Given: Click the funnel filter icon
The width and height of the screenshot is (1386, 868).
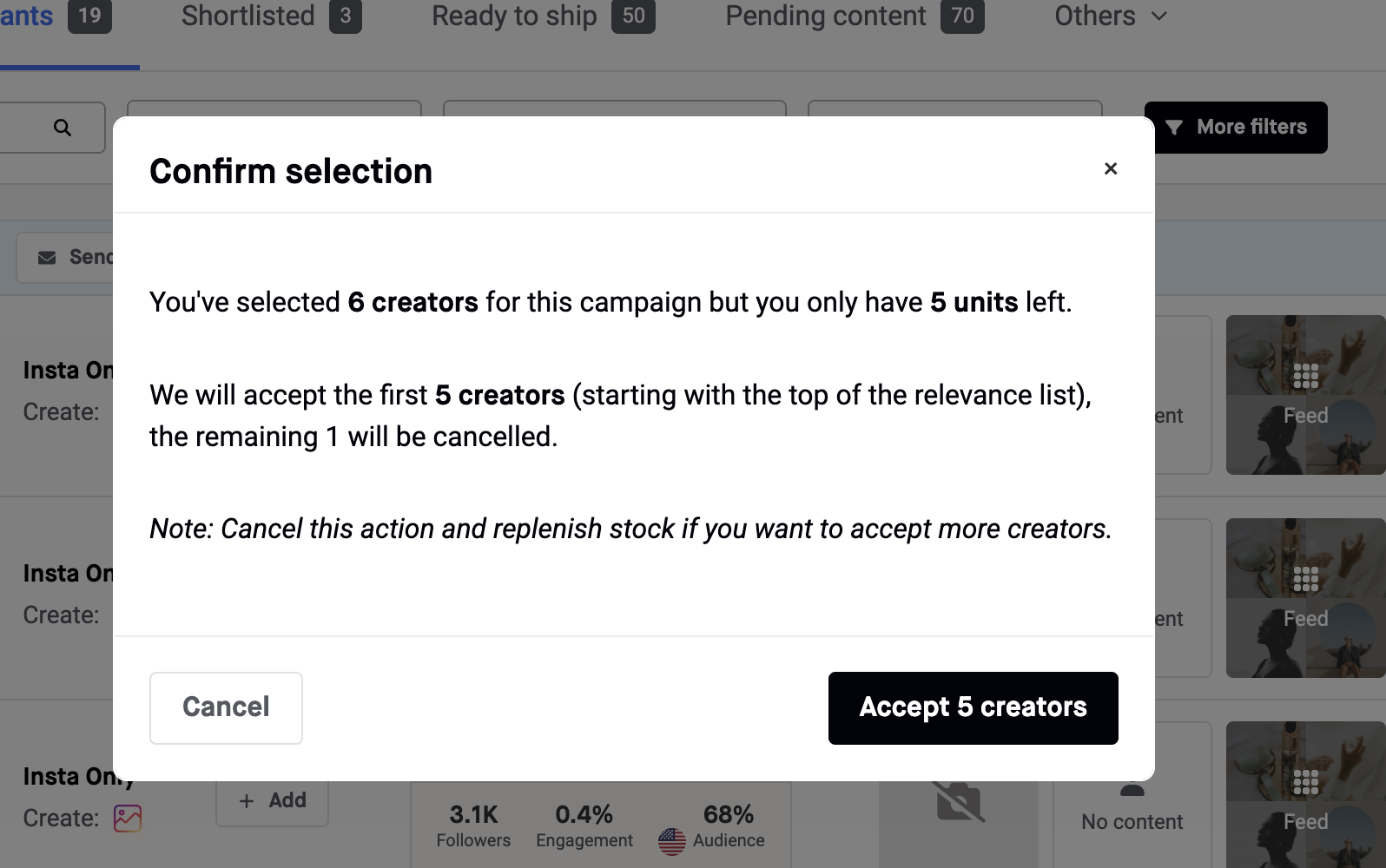Looking at the screenshot, I should click(1174, 128).
